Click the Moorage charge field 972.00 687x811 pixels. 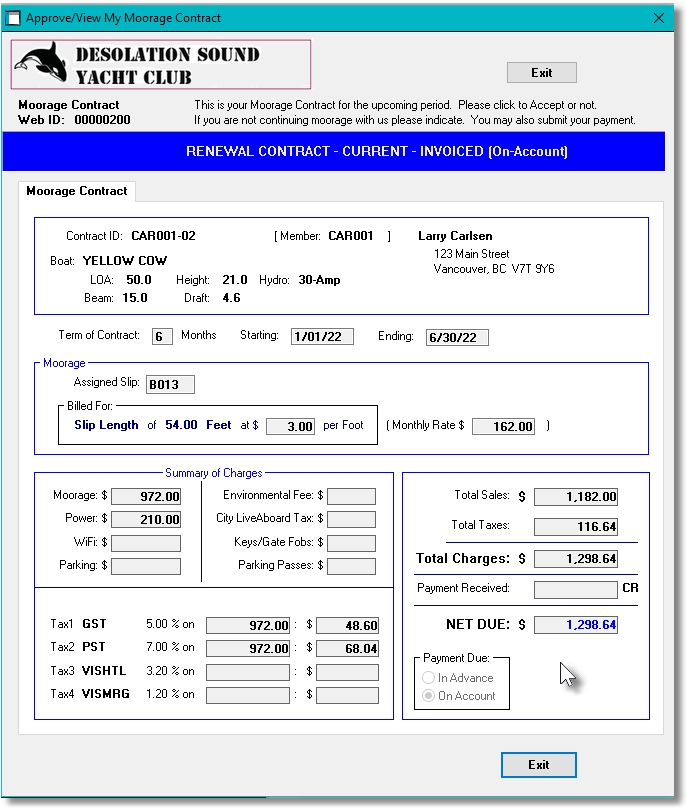coord(146,497)
